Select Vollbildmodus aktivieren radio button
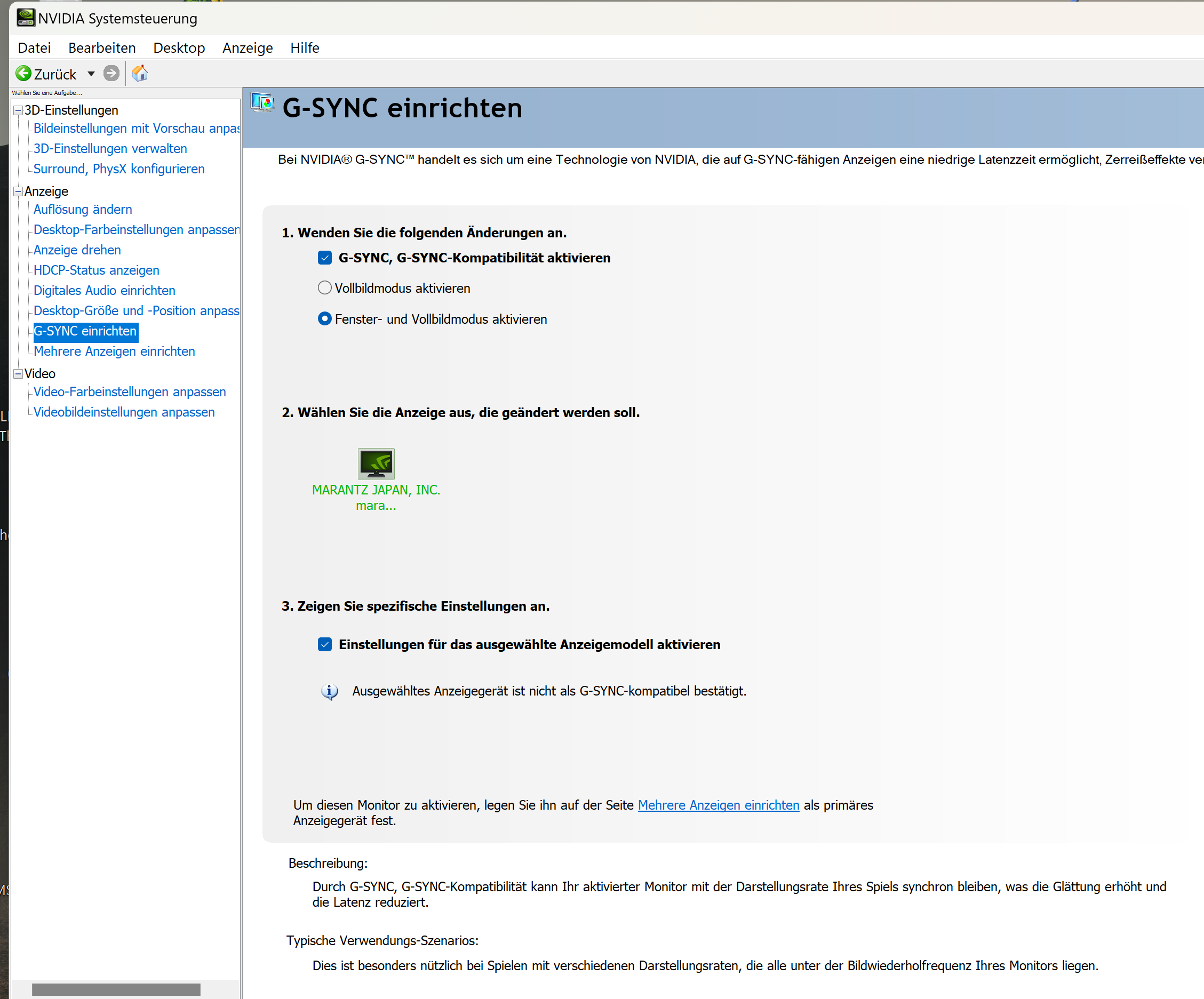This screenshot has height=999, width=1204. pyautogui.click(x=324, y=289)
